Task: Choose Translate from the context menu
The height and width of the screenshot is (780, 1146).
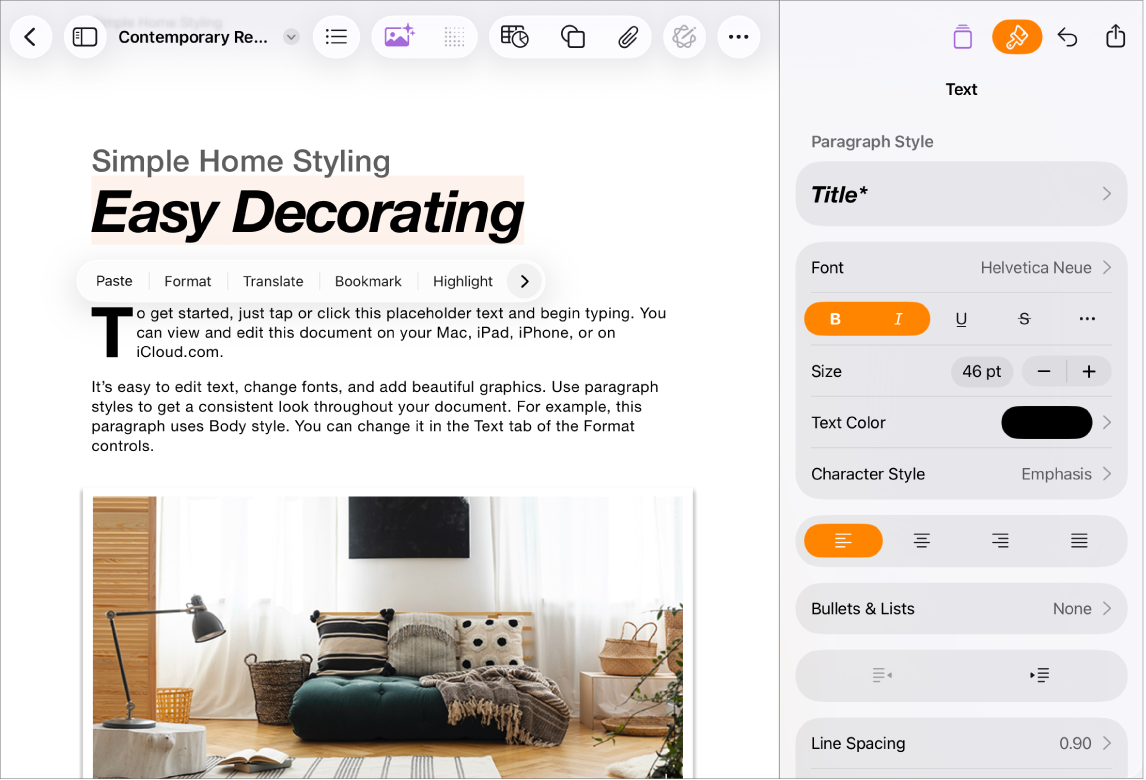Action: coord(272,281)
